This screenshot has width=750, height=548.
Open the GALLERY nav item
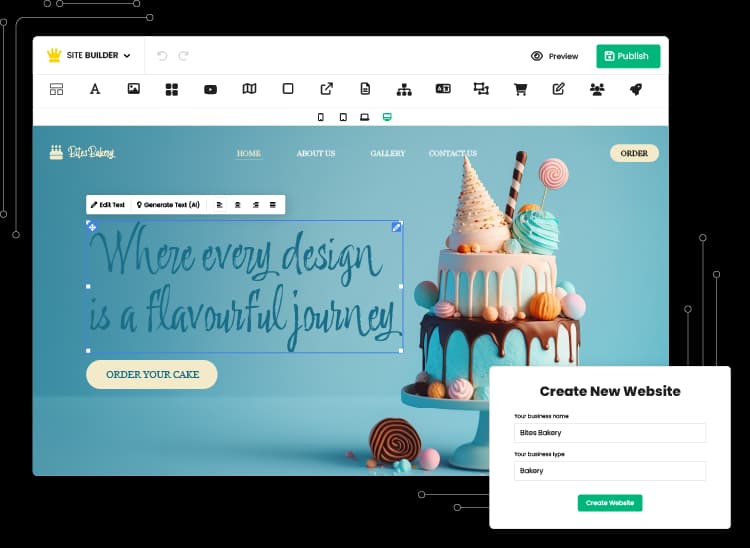click(387, 153)
